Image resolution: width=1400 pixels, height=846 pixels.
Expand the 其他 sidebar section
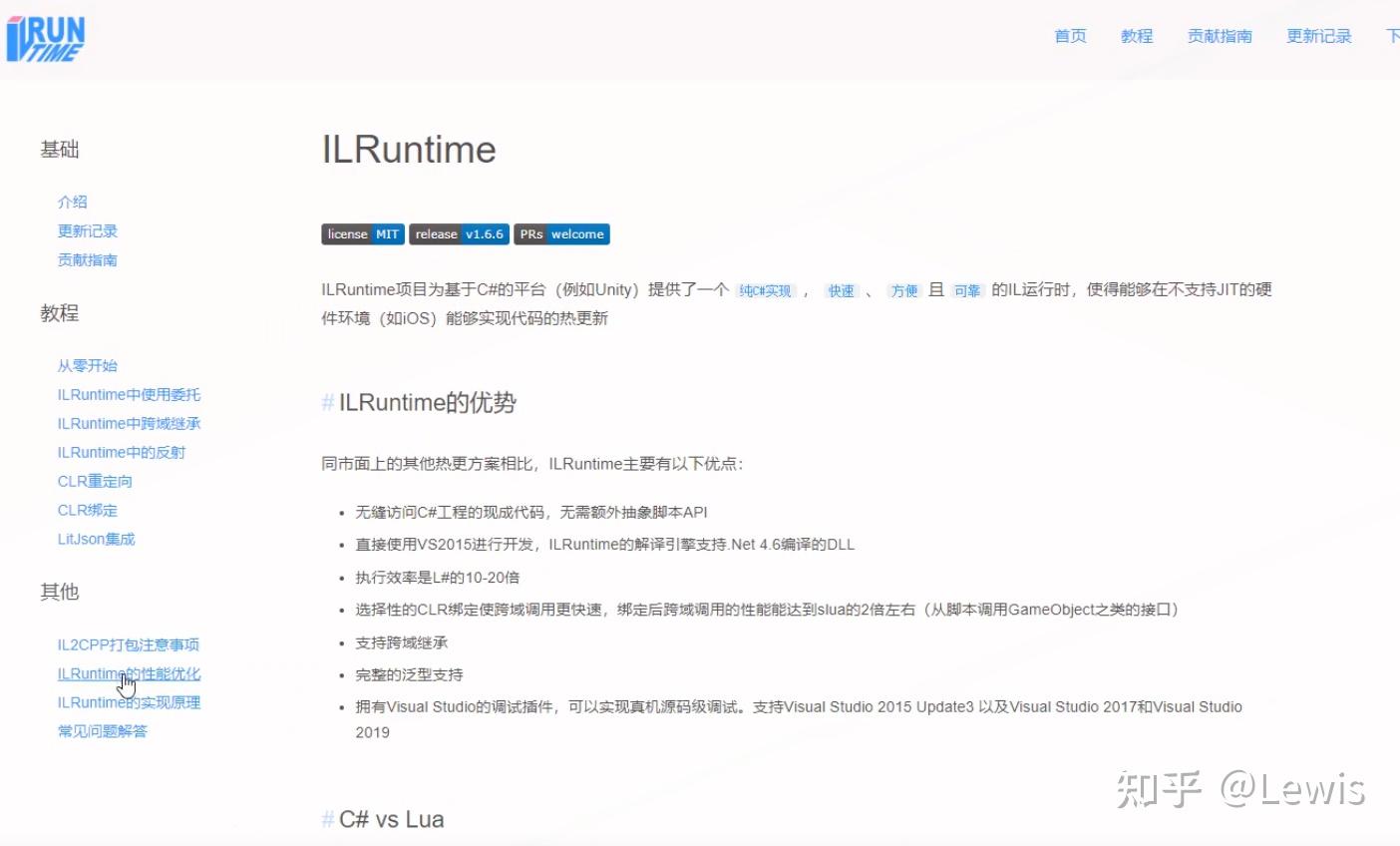[x=58, y=592]
